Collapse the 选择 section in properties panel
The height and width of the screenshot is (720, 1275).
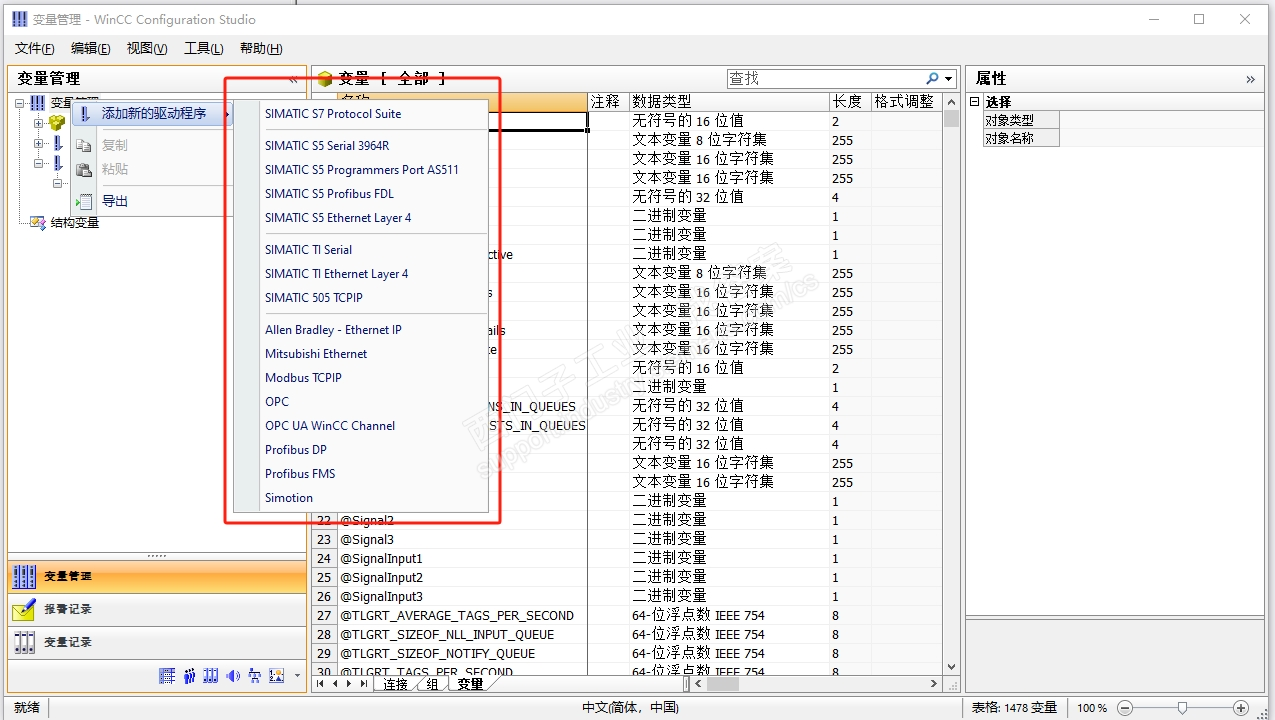(975, 102)
